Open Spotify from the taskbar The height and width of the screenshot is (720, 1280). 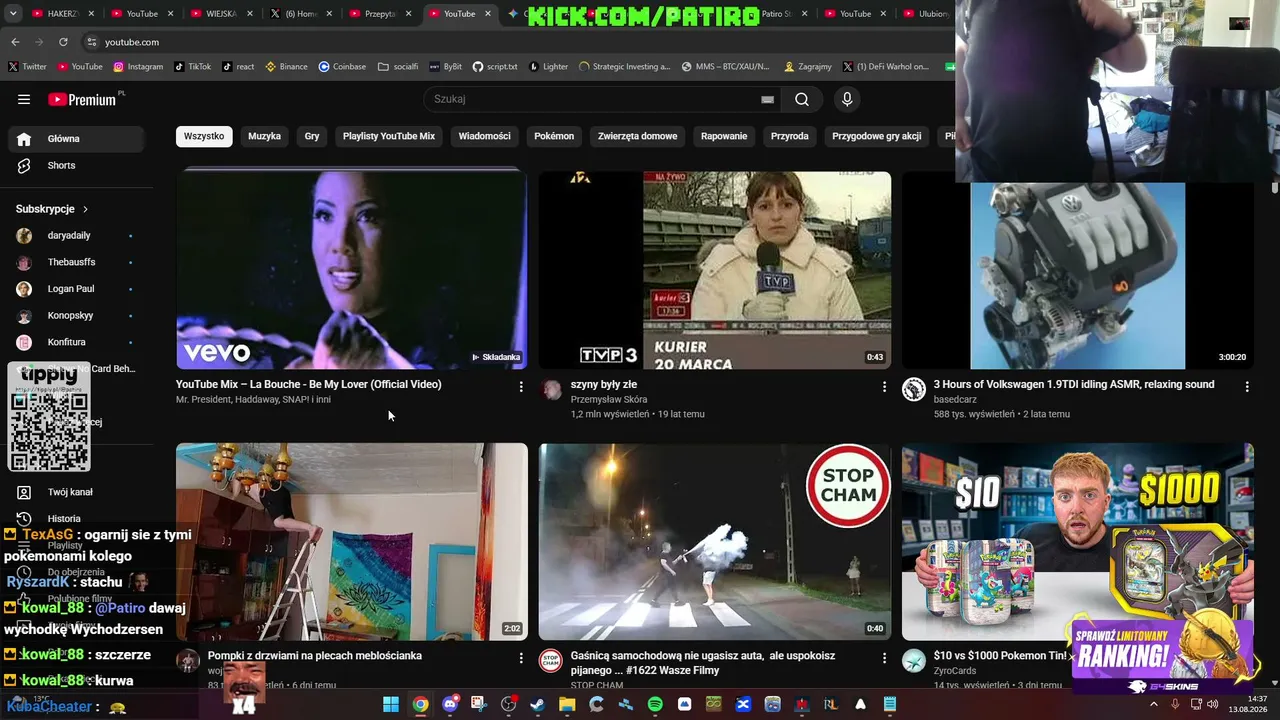coord(655,704)
